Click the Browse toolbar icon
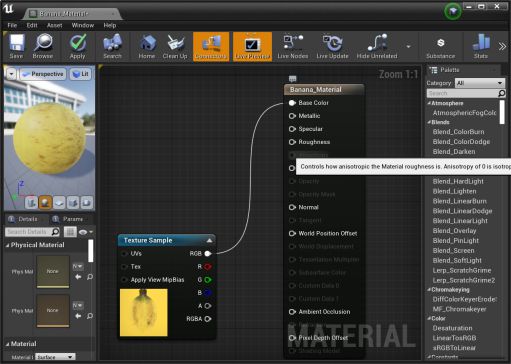Screen dimensions: 511x364 pos(43,47)
